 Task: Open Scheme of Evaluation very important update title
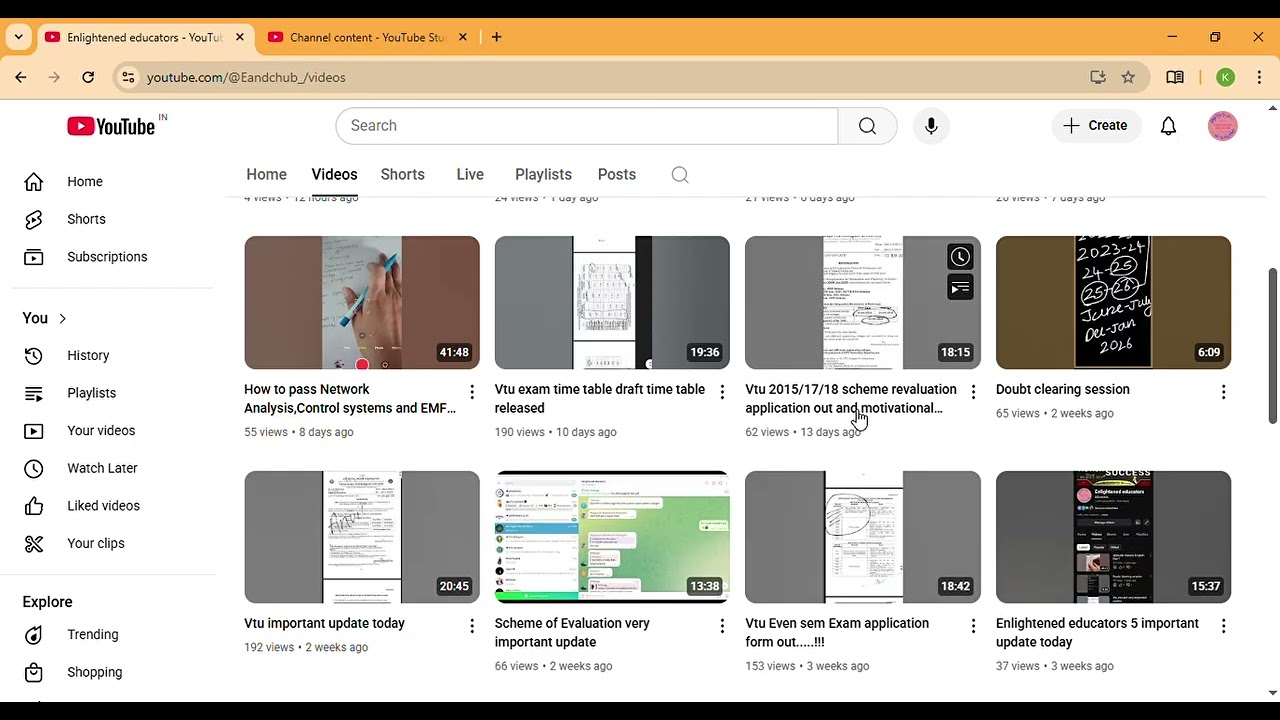coord(572,633)
